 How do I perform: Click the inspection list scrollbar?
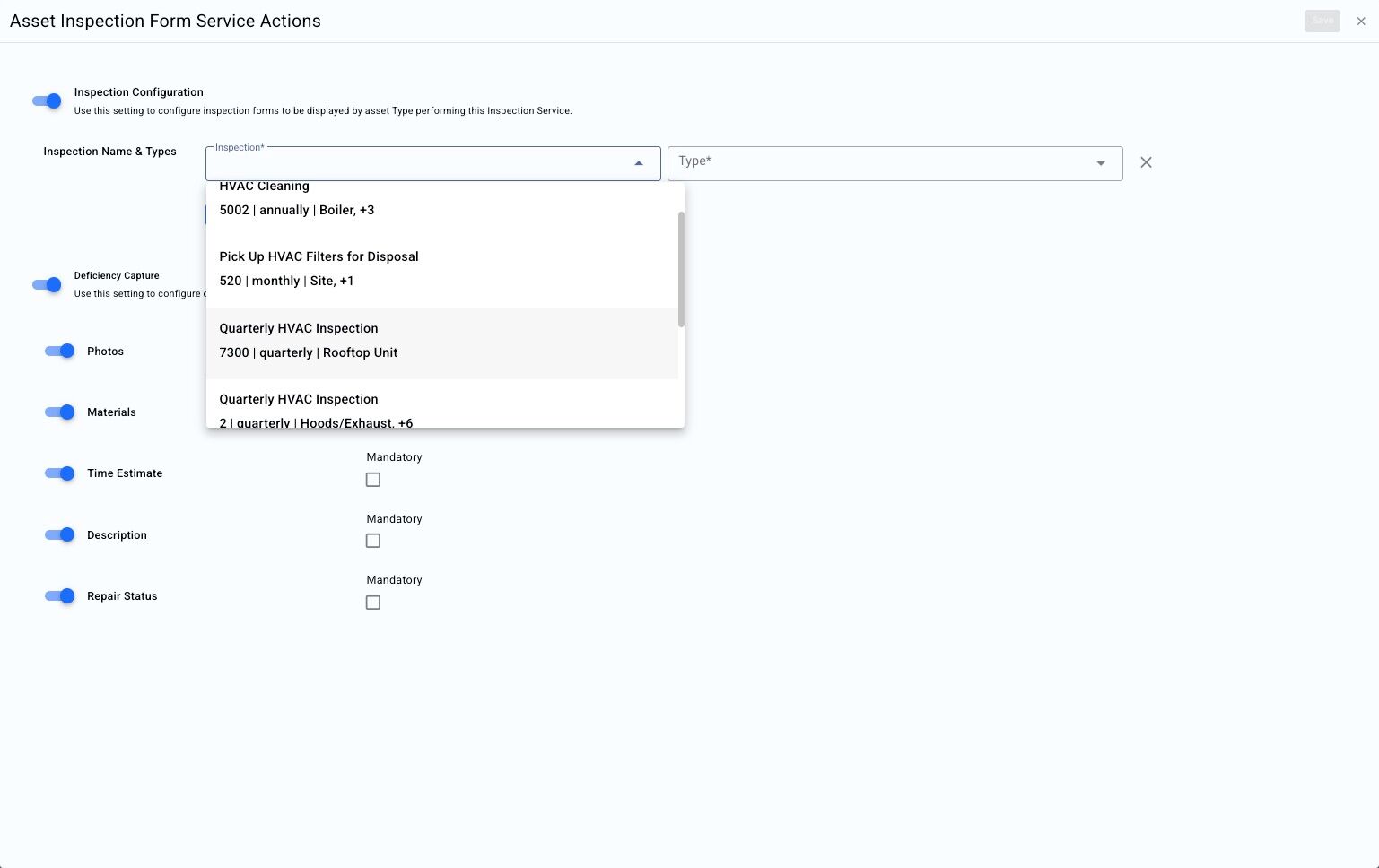(681, 269)
